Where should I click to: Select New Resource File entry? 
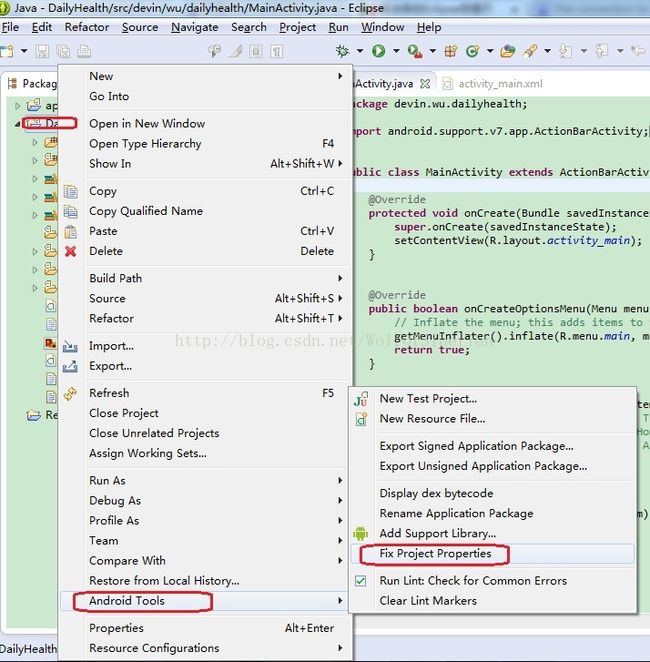(x=432, y=419)
